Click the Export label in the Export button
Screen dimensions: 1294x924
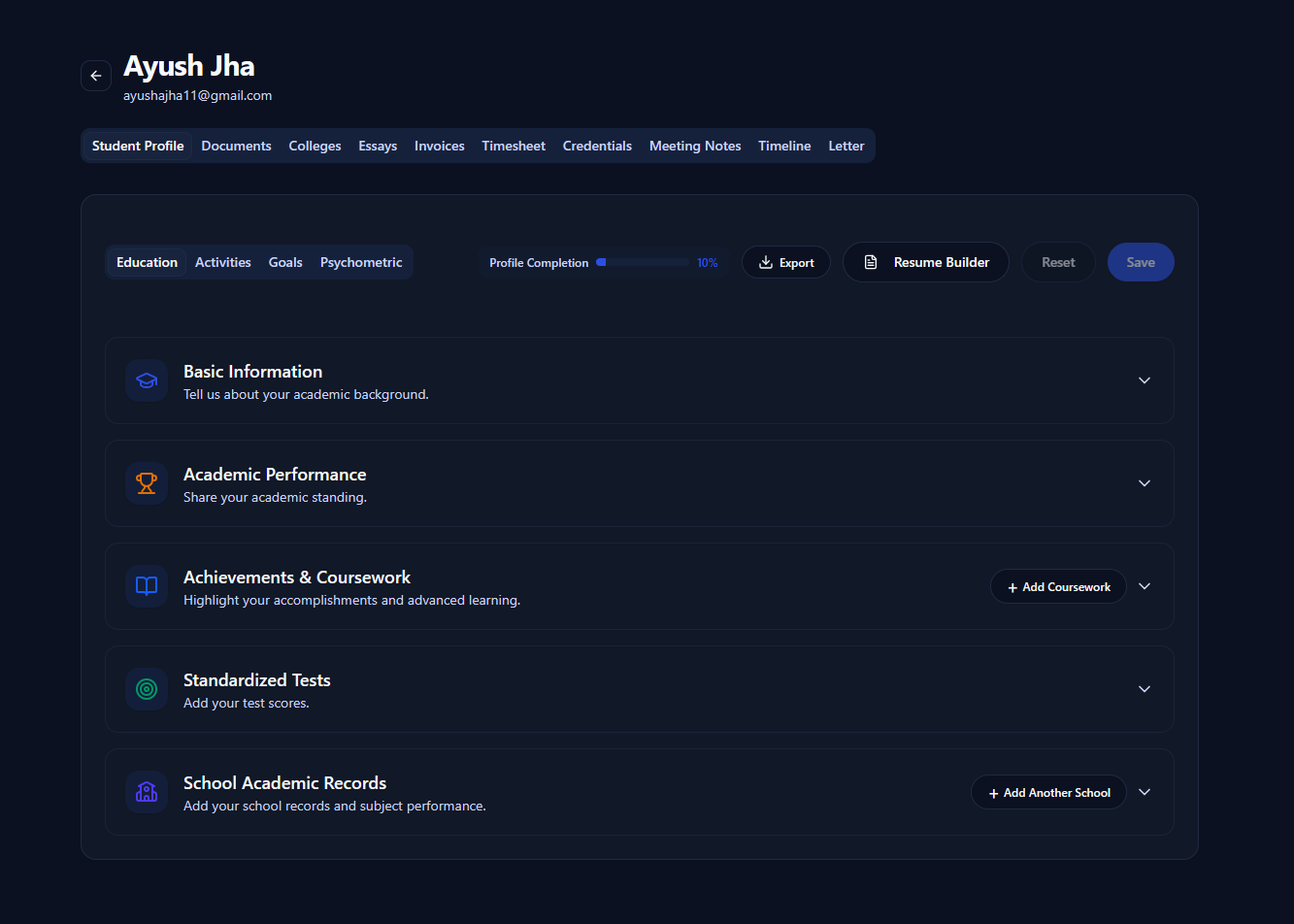(797, 263)
